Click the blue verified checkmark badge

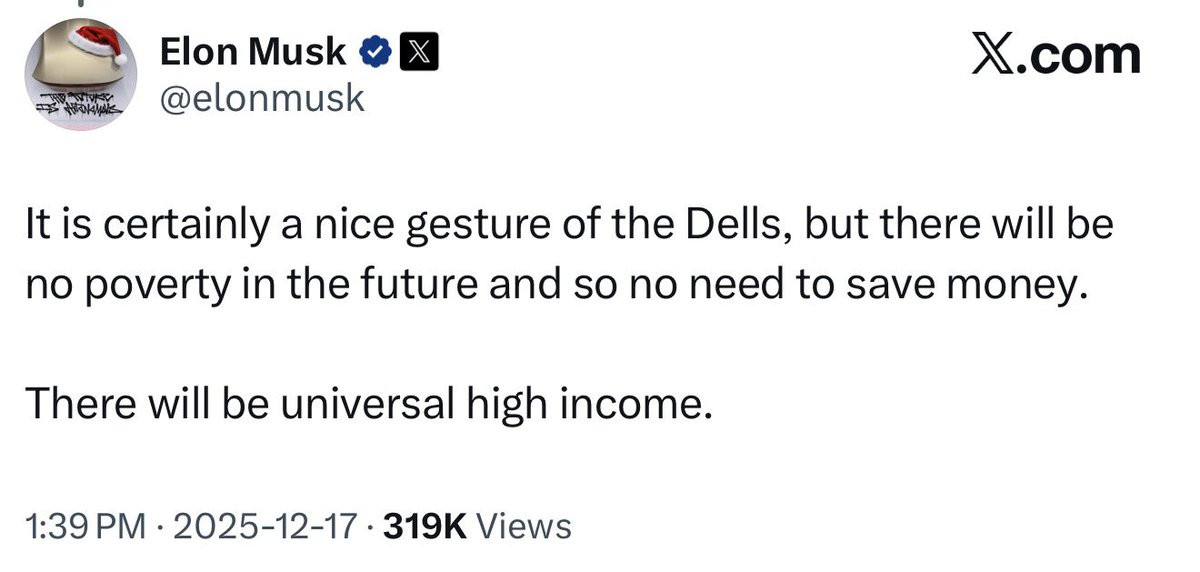375,53
